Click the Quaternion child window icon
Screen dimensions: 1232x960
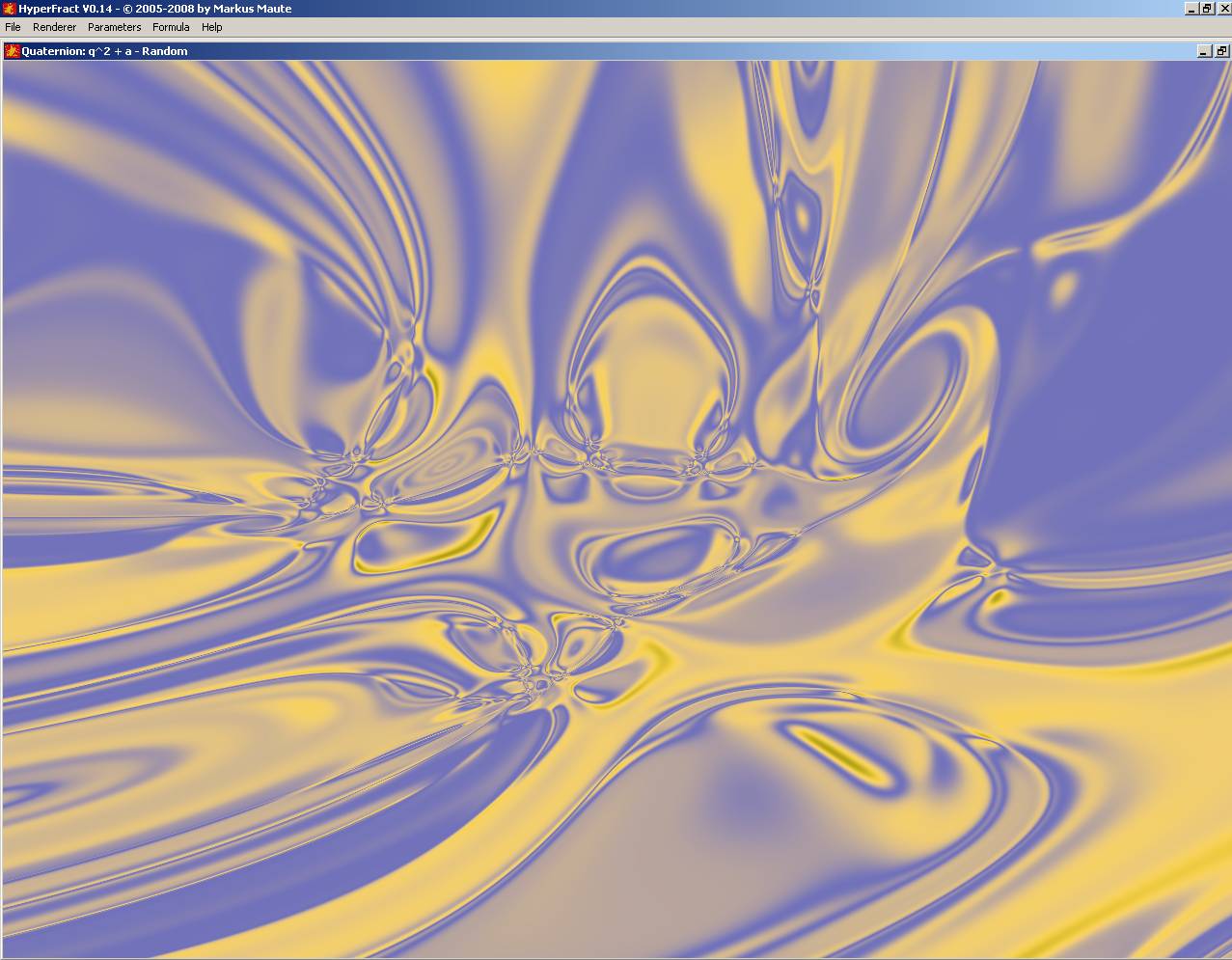[x=13, y=51]
